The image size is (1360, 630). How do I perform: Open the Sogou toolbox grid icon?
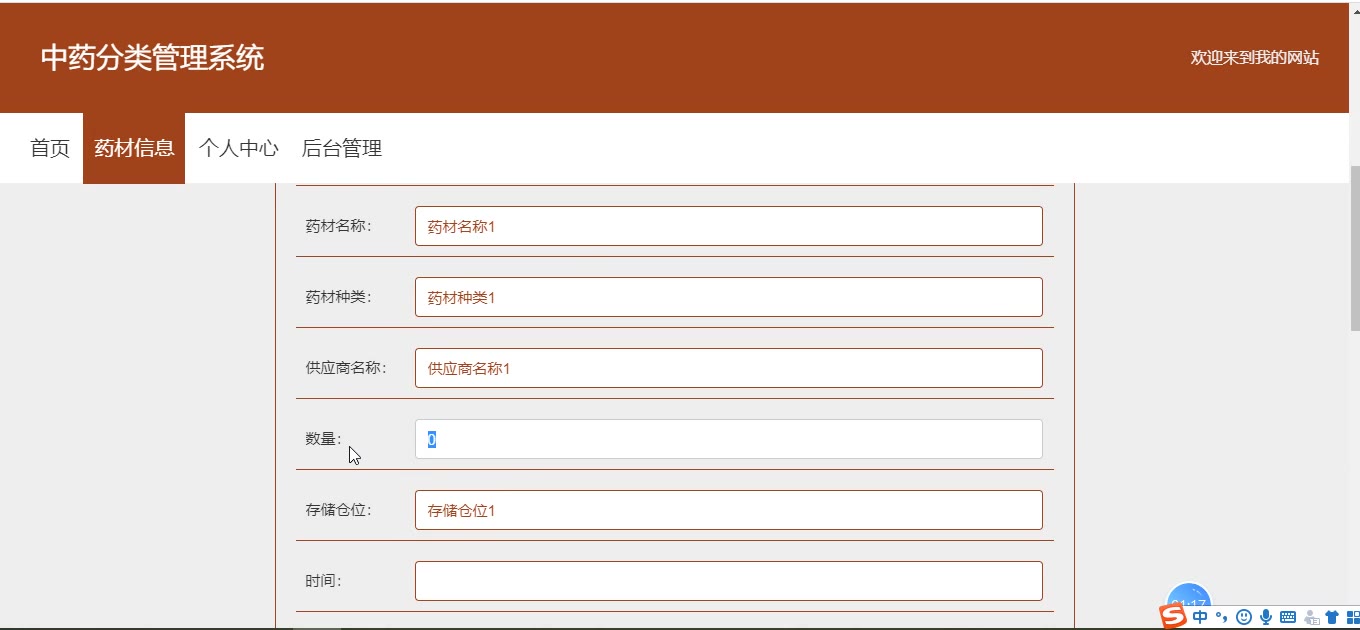click(x=1353, y=617)
